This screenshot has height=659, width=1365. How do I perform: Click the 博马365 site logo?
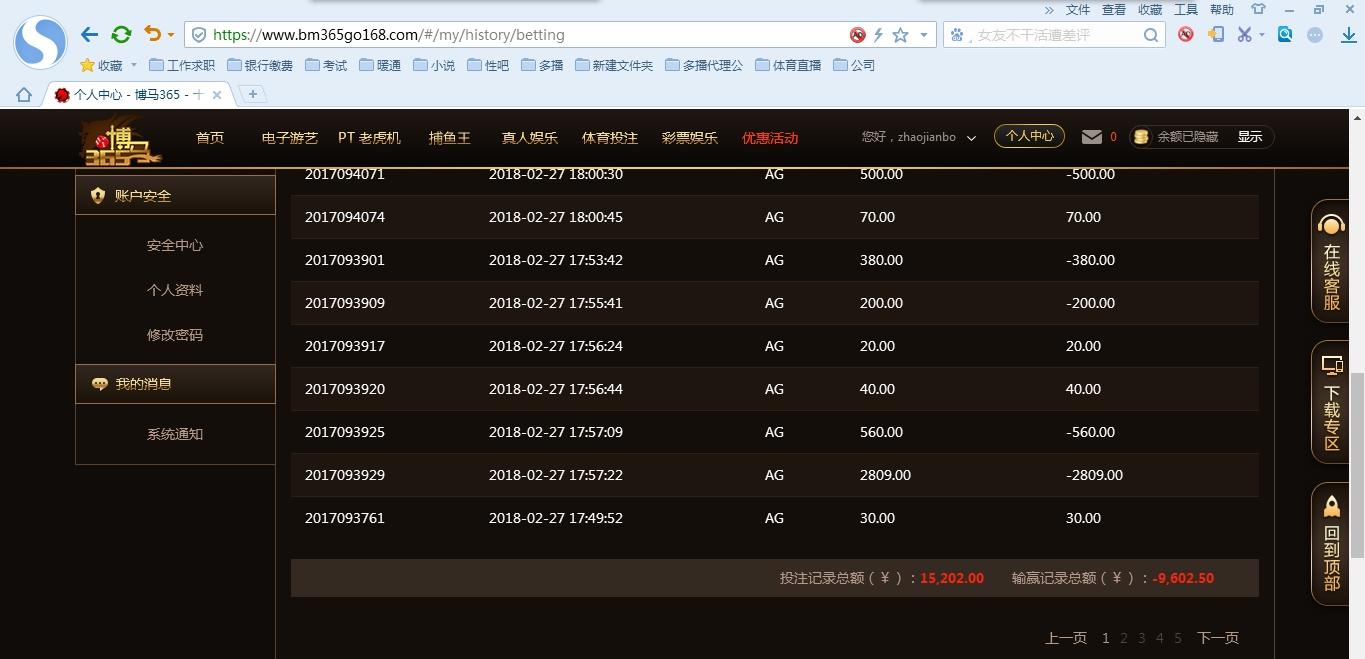tap(120, 140)
